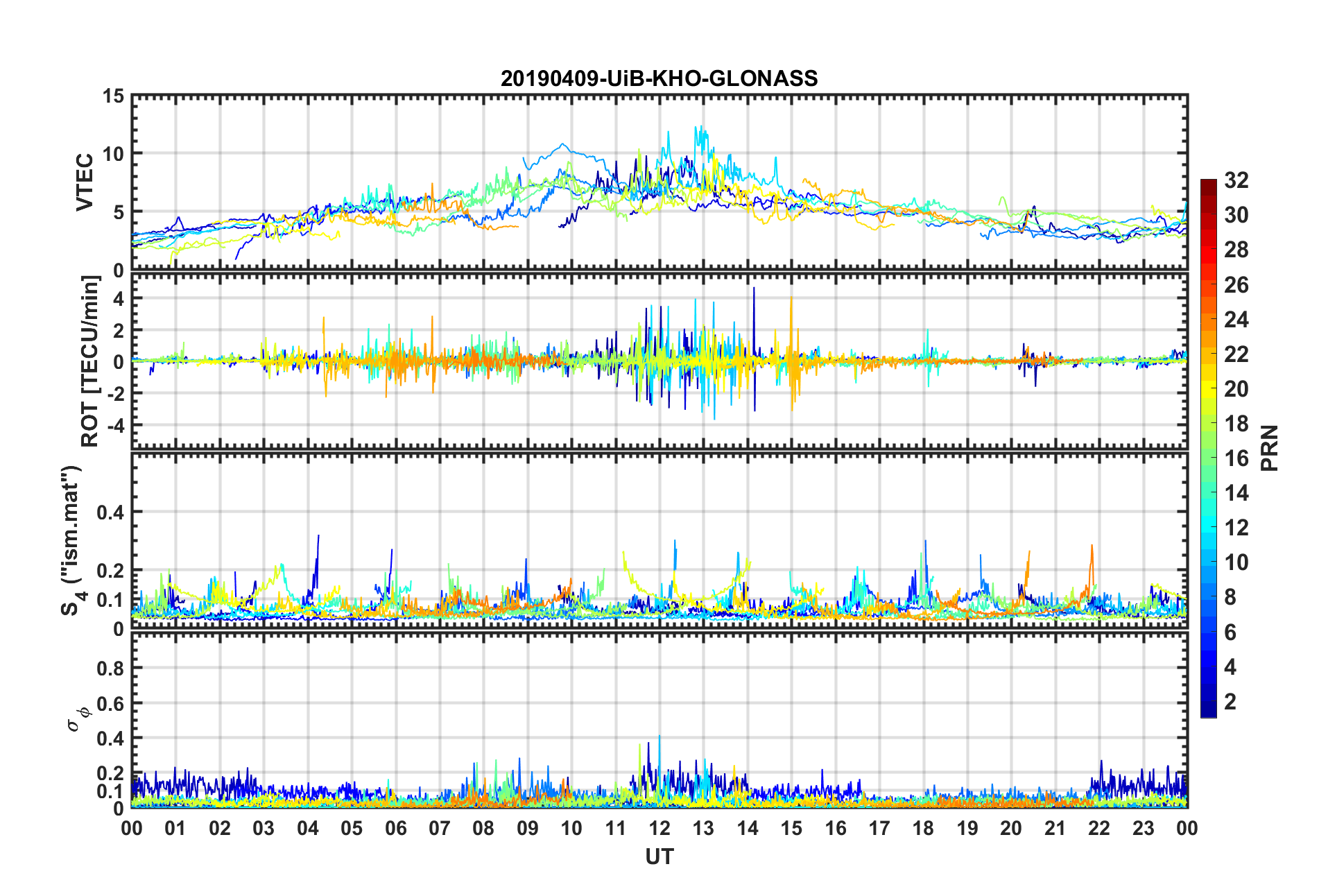The width and height of the screenshot is (1319, 896).
Task: Click the UT x-axis label
Action: coord(659,857)
